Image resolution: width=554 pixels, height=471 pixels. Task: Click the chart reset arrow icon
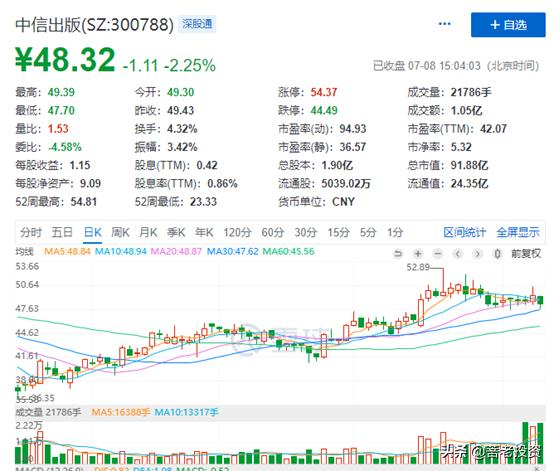click(398, 253)
